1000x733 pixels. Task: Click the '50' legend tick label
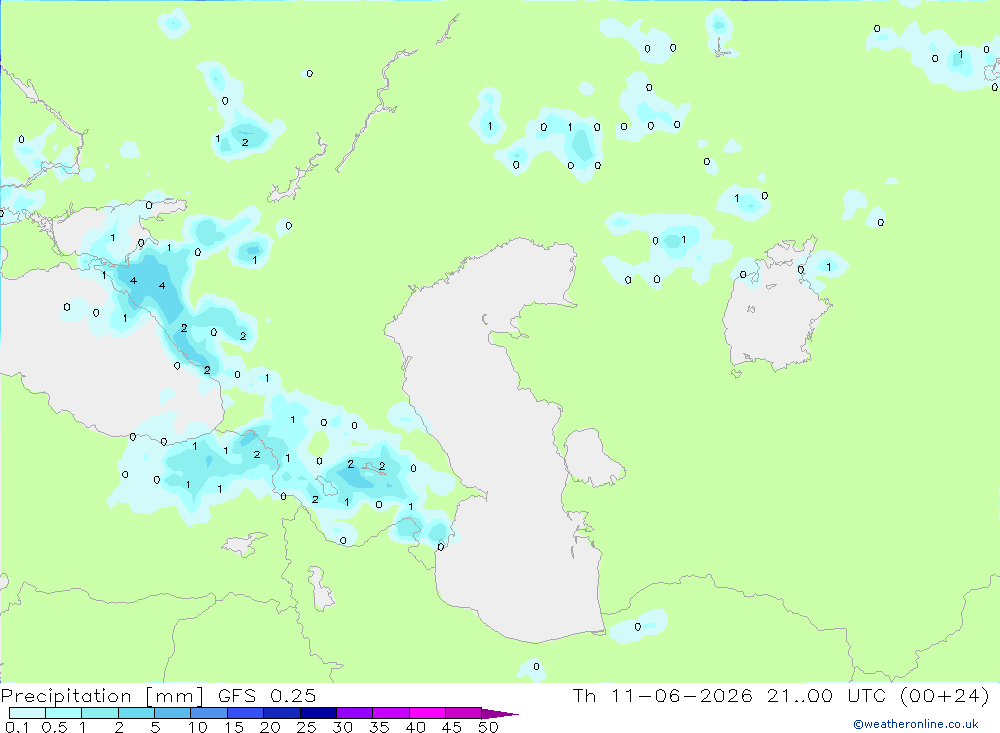[x=488, y=727]
